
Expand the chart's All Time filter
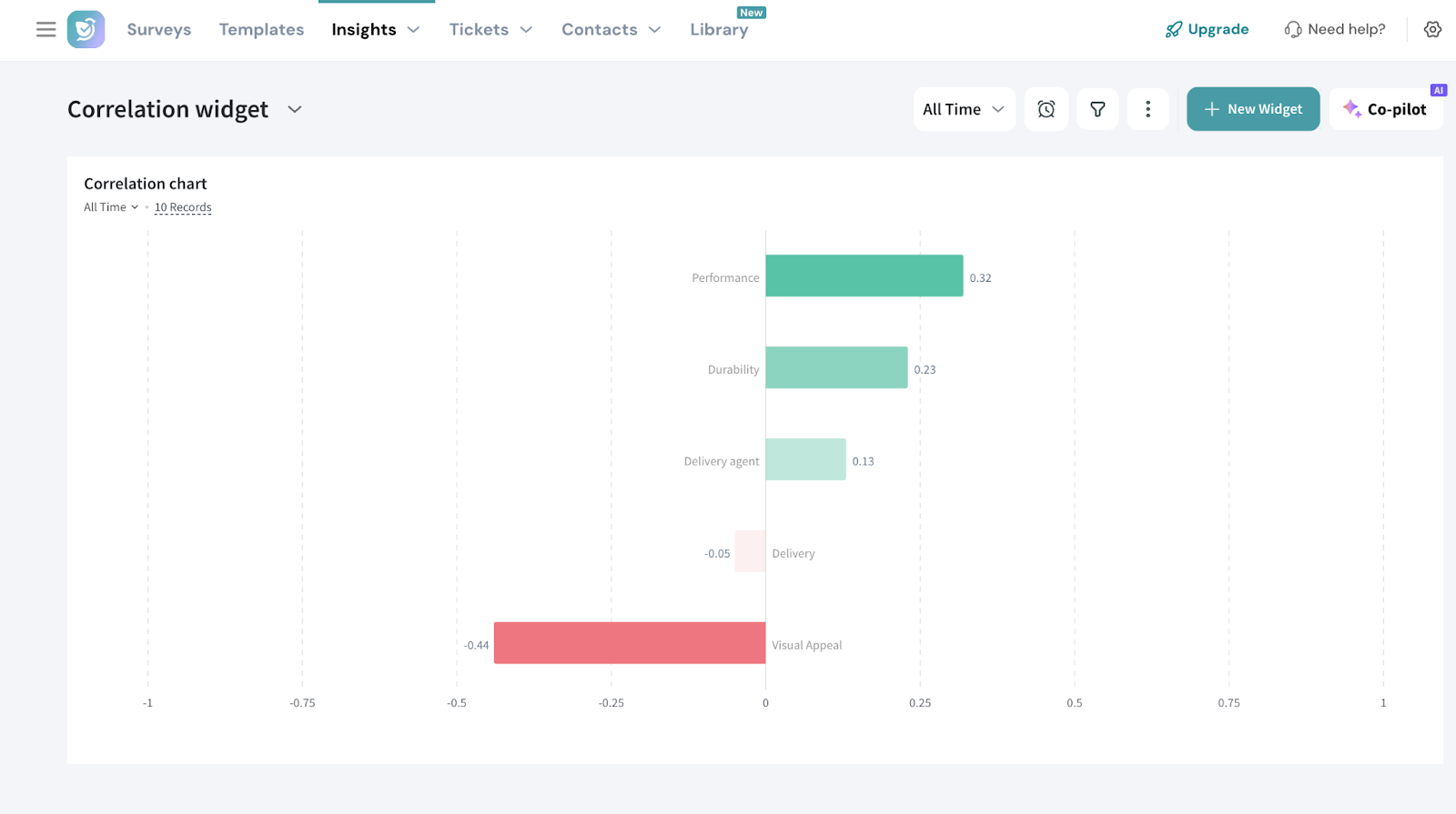click(111, 207)
